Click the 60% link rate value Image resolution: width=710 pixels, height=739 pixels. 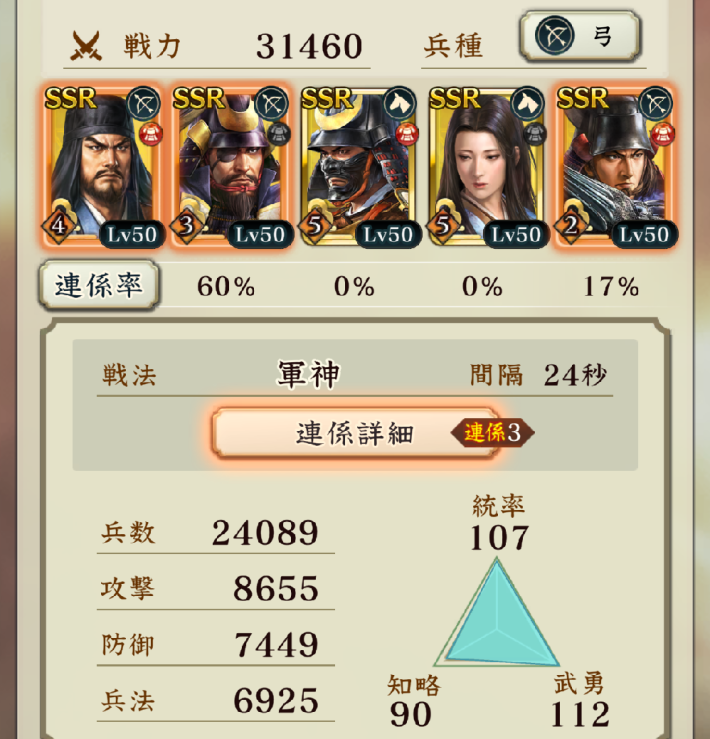(226, 286)
